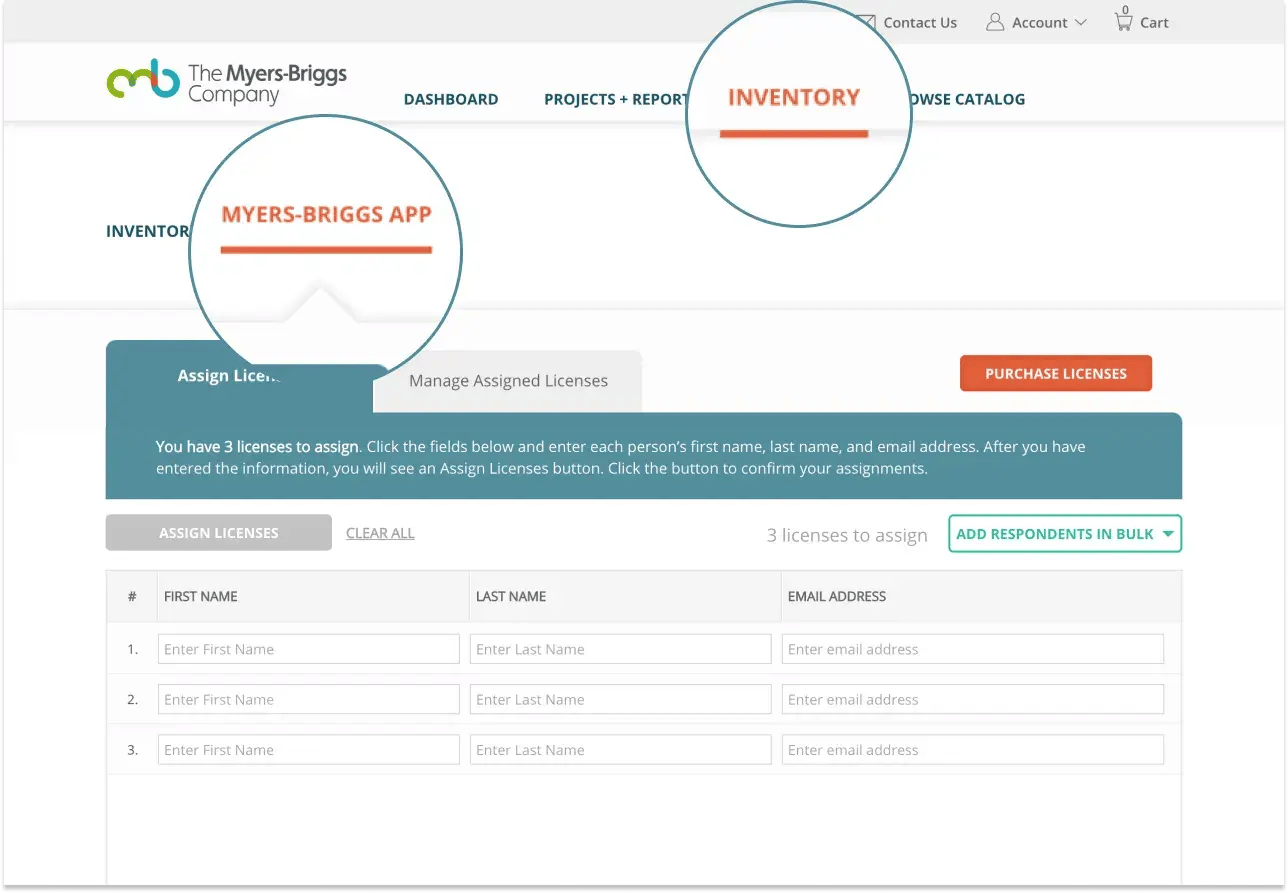Expand the Add Respondents in Bulk arrow

(1168, 533)
